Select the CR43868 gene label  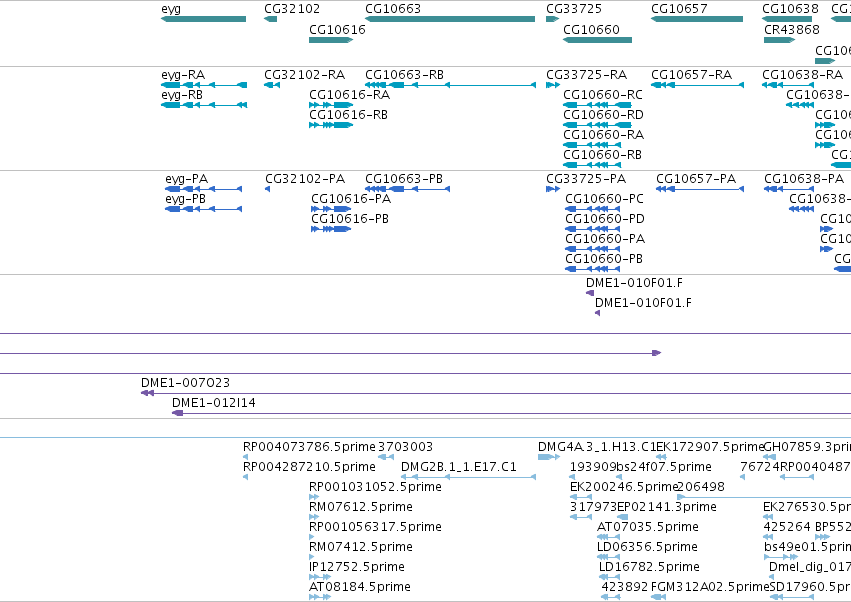792,29
